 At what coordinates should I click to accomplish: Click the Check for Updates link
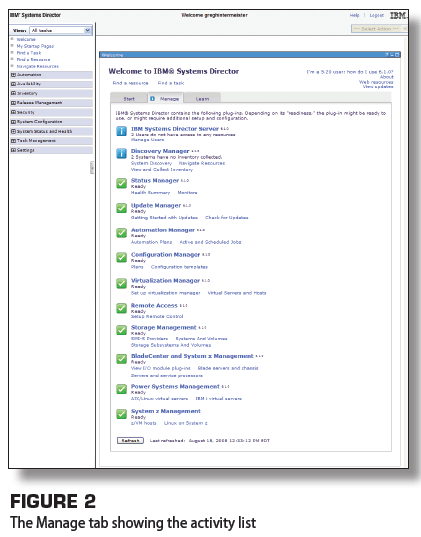[227, 217]
